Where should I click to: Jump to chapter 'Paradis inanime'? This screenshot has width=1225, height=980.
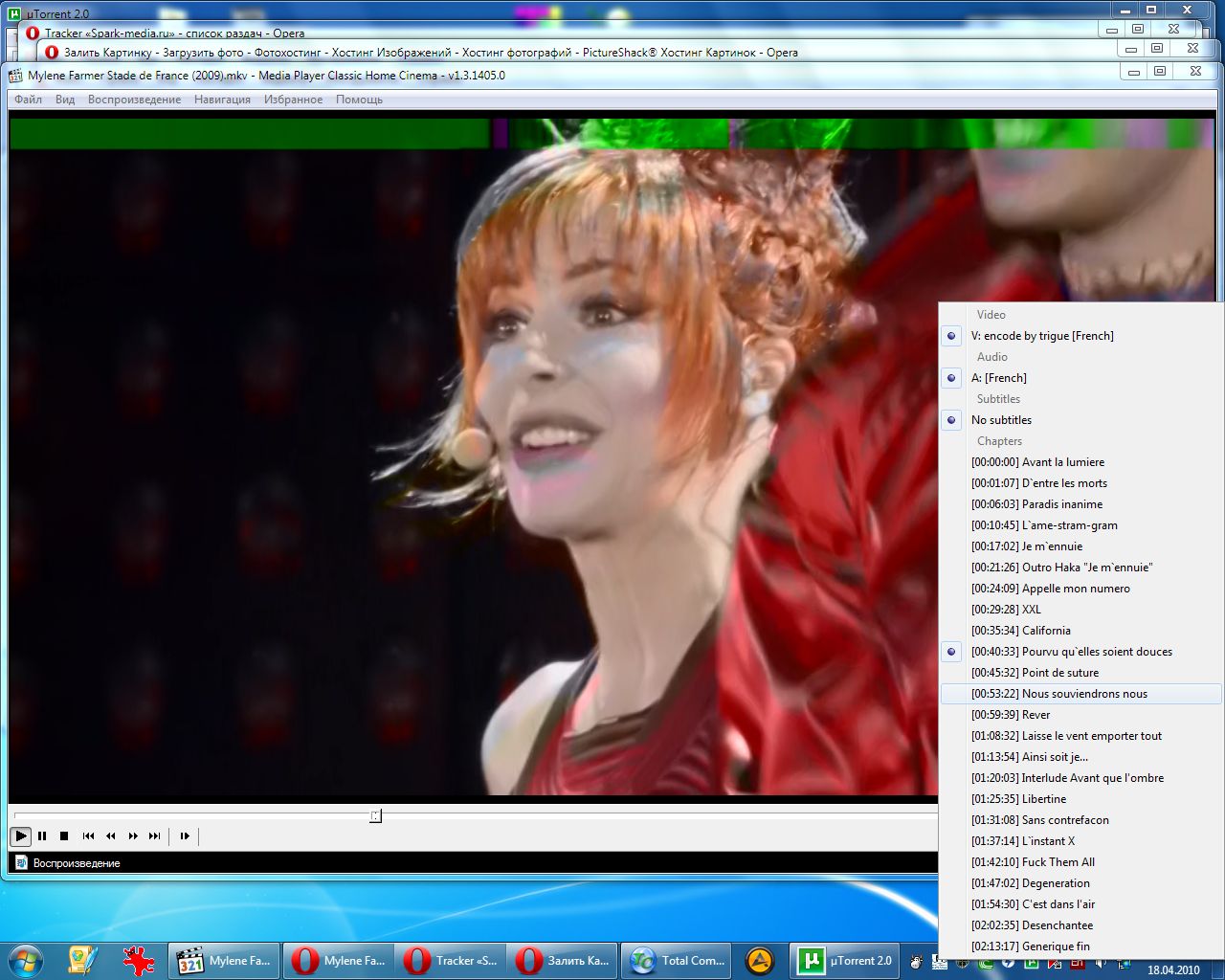(x=1081, y=504)
